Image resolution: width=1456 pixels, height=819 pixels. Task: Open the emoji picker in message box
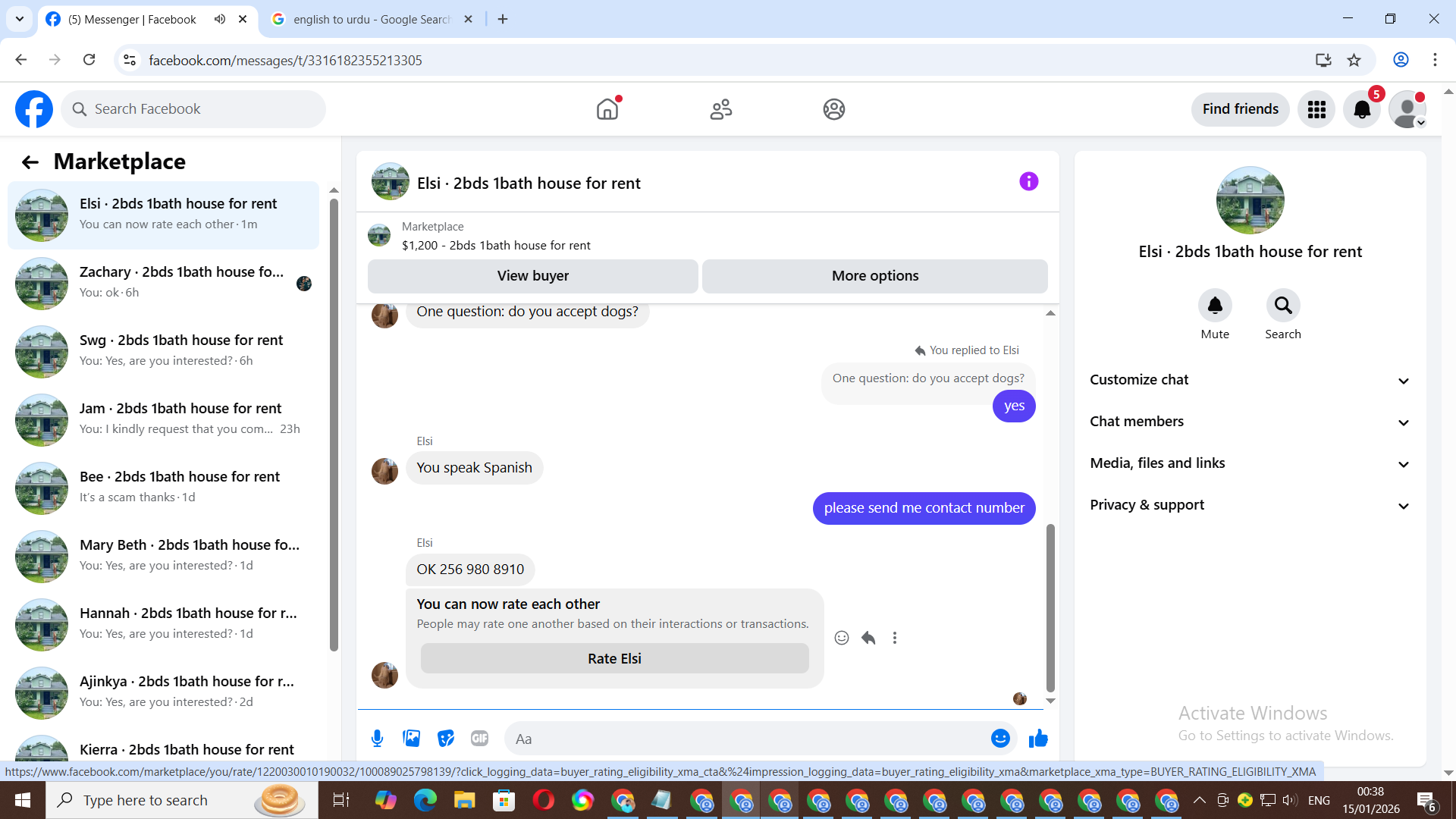[x=1000, y=739]
